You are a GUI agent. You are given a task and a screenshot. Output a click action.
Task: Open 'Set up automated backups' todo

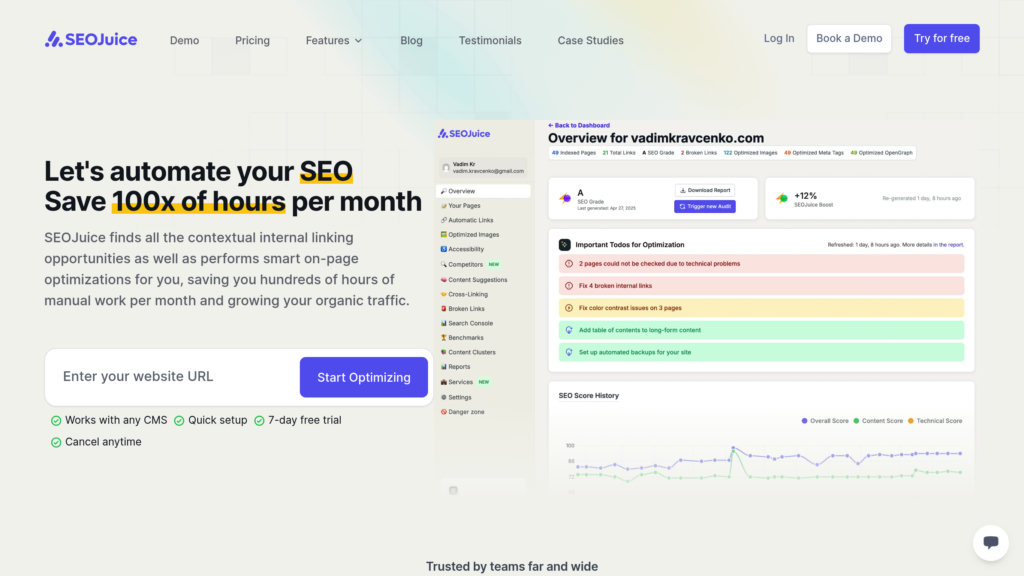(x=761, y=353)
